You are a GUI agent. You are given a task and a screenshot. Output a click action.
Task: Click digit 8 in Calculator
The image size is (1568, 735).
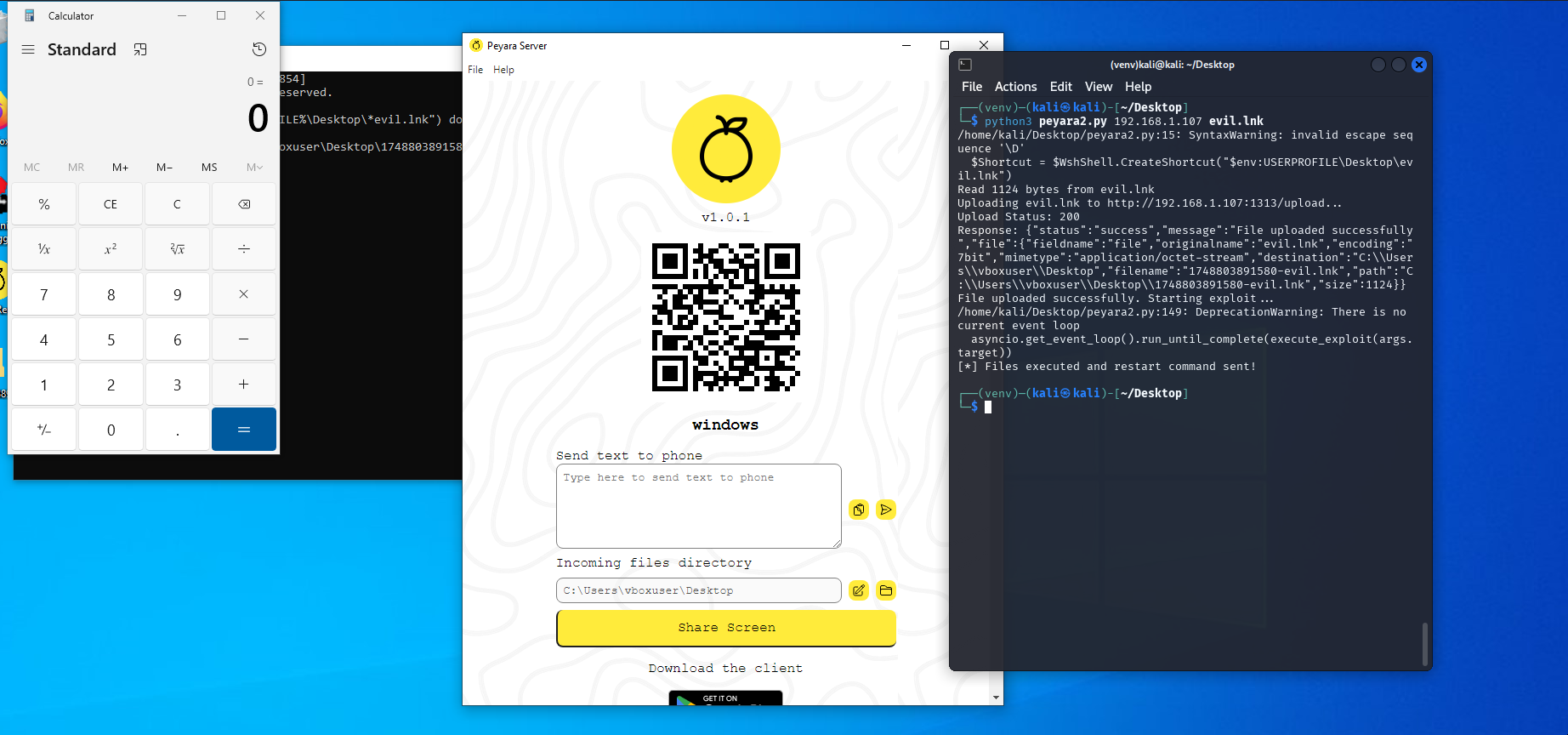tap(111, 294)
